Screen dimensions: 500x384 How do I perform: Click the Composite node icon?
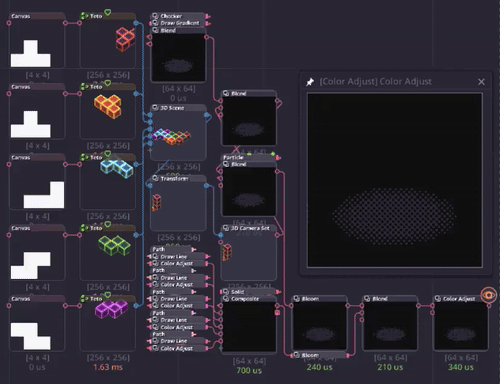click(226, 299)
